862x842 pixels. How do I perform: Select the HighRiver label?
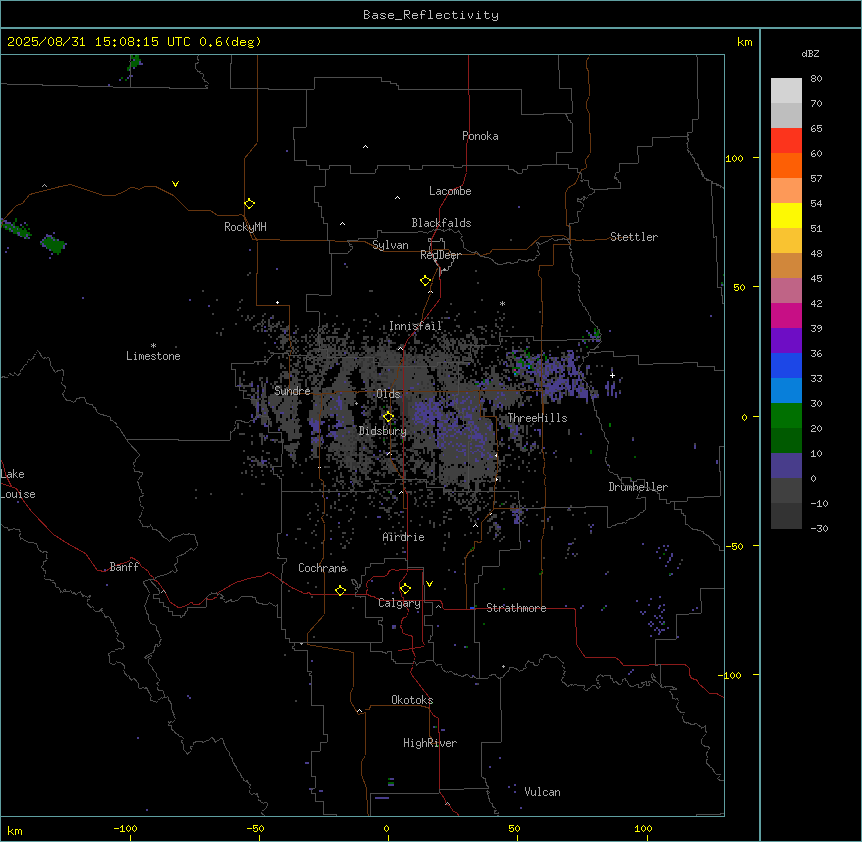coord(430,743)
